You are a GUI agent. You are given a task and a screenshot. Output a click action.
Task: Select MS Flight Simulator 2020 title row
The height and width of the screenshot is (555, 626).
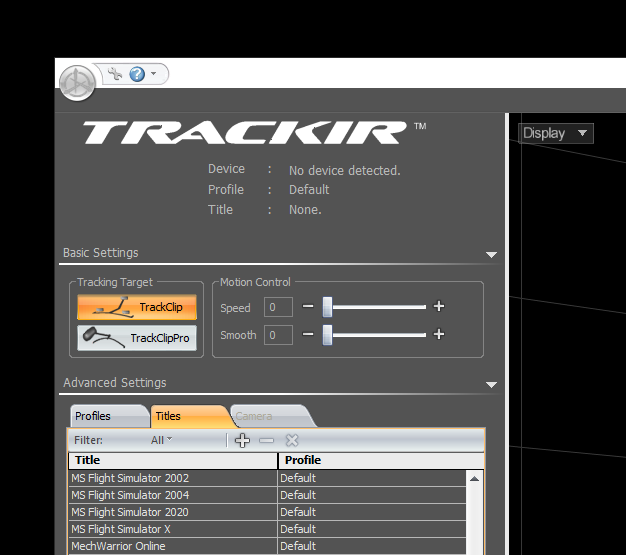tap(172, 512)
